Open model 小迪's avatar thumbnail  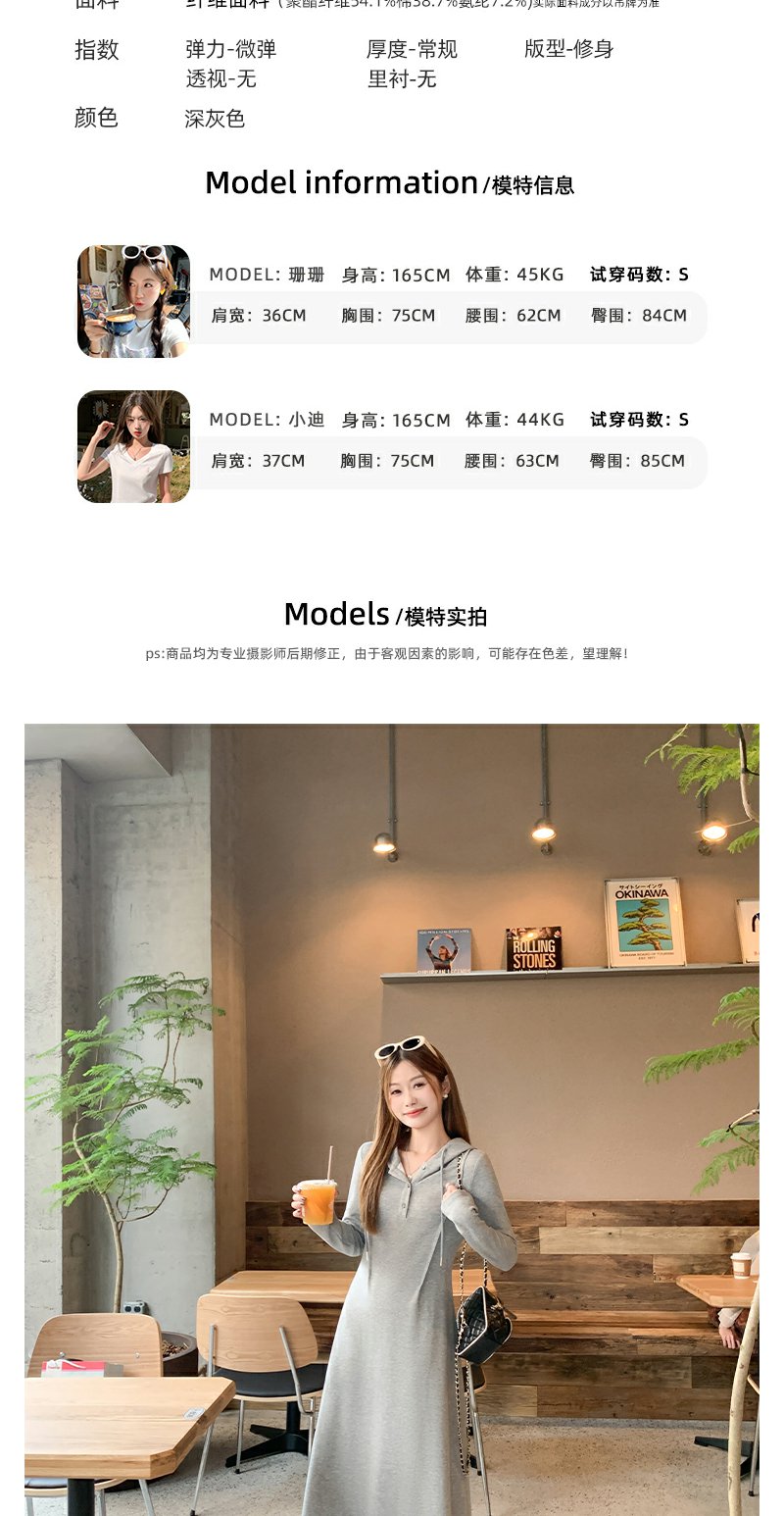pos(133,446)
